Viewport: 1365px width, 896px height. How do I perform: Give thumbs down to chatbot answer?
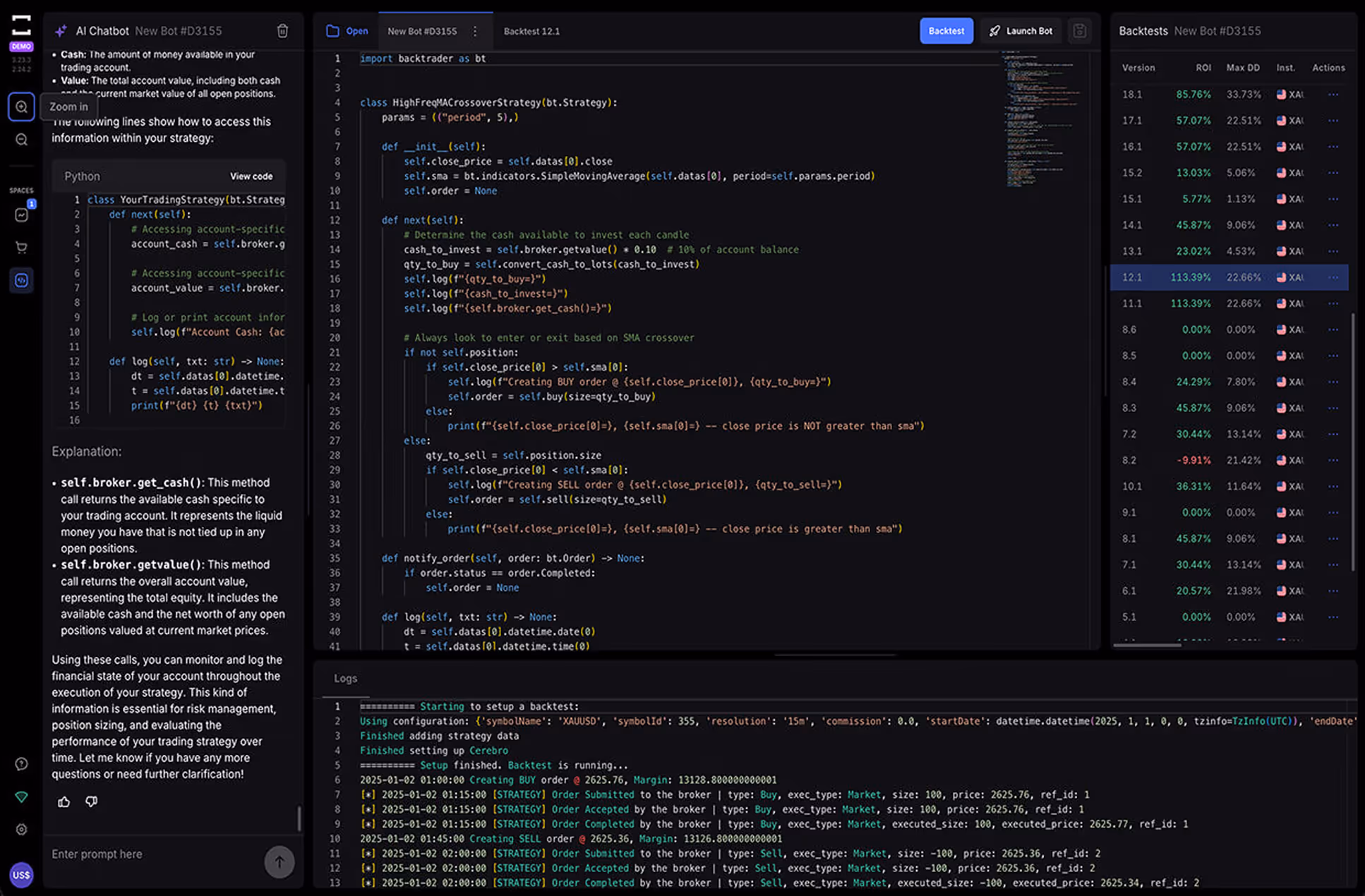92,801
